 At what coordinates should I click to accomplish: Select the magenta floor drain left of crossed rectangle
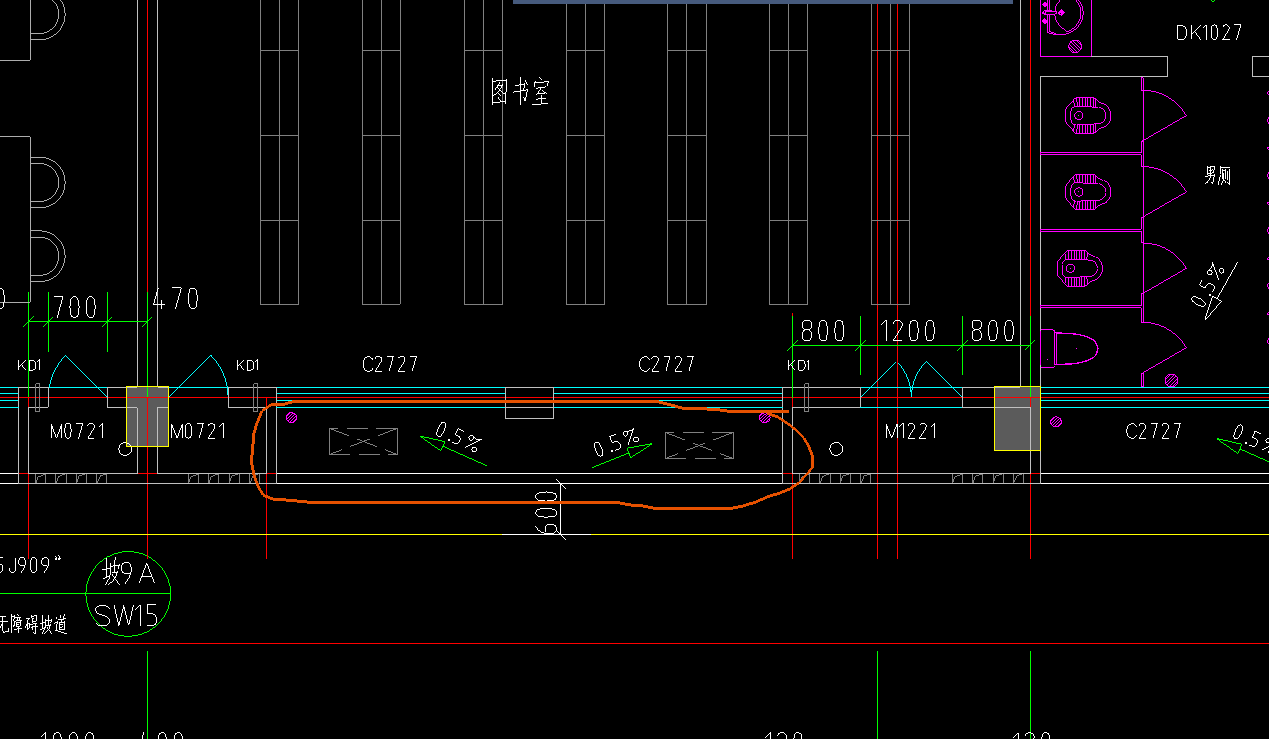292,417
